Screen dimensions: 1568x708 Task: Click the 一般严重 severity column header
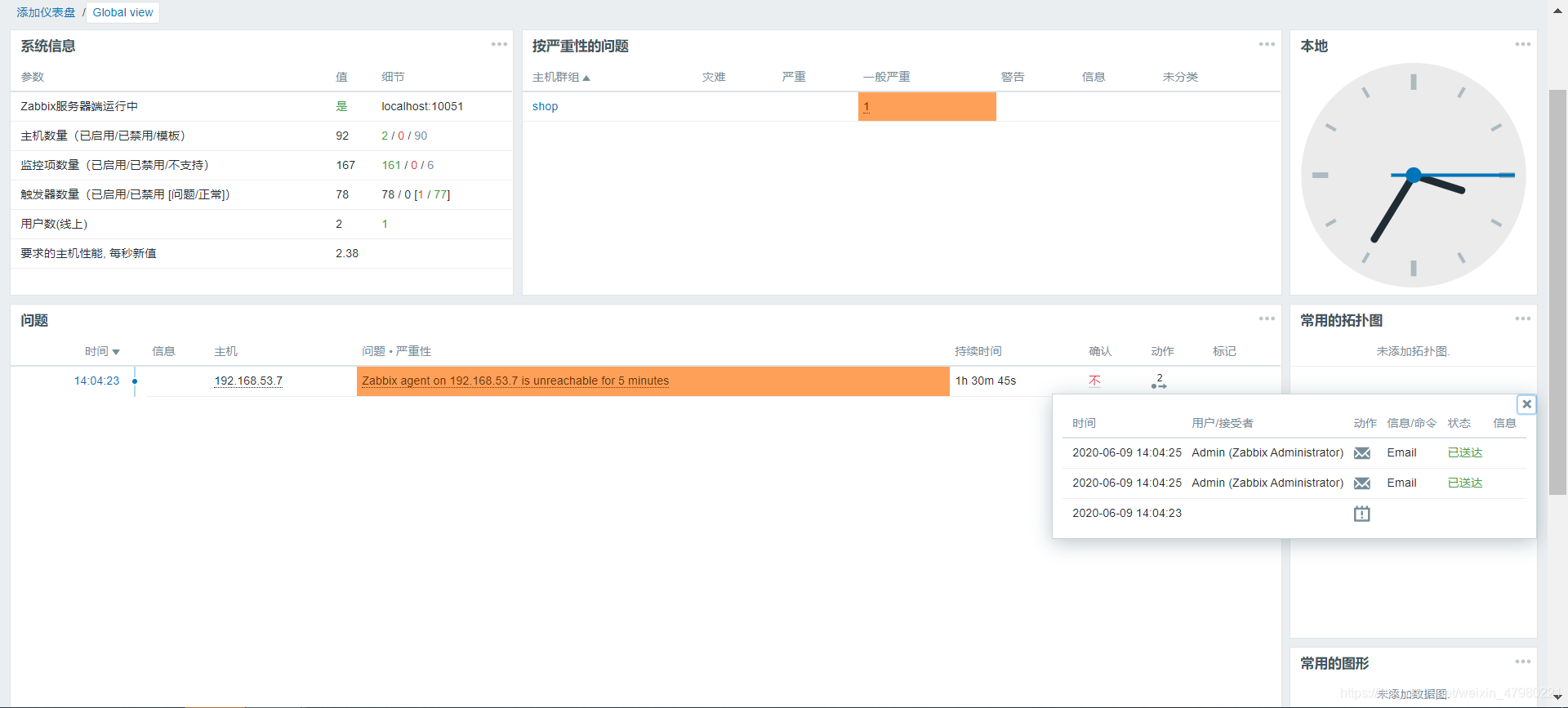click(x=886, y=77)
